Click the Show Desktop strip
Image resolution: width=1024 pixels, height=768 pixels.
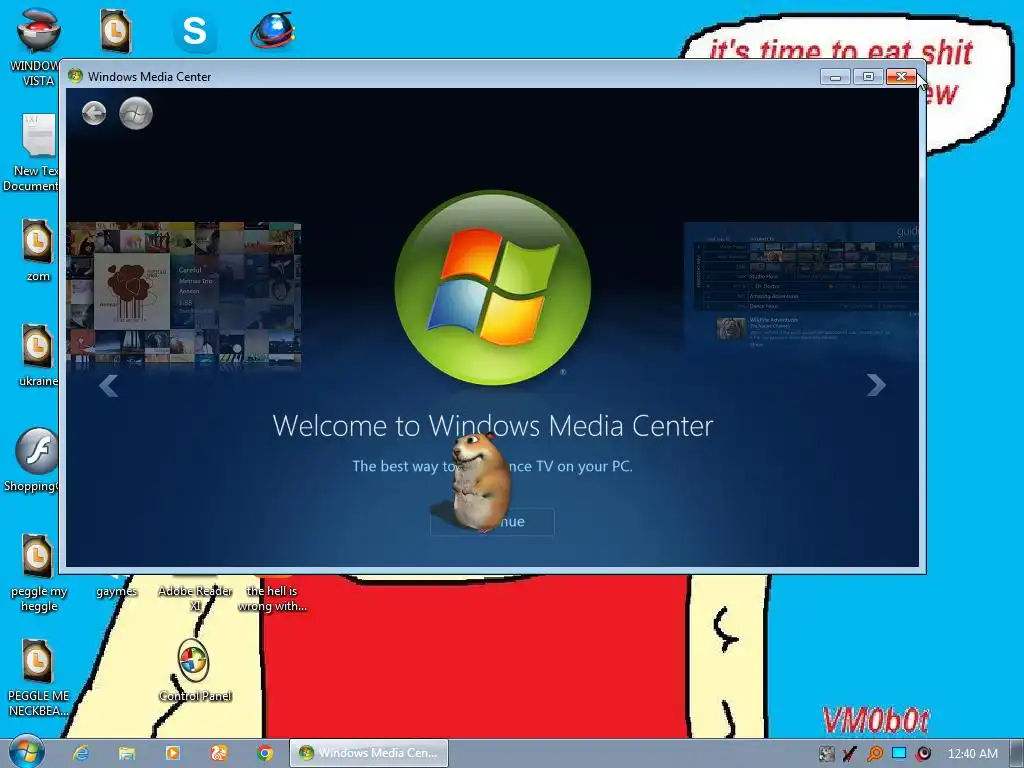(x=1016, y=753)
